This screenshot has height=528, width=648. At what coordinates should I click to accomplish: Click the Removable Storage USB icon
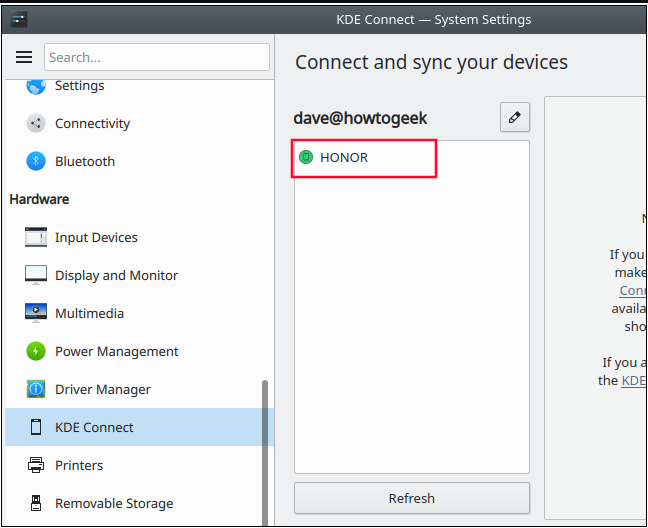36,503
